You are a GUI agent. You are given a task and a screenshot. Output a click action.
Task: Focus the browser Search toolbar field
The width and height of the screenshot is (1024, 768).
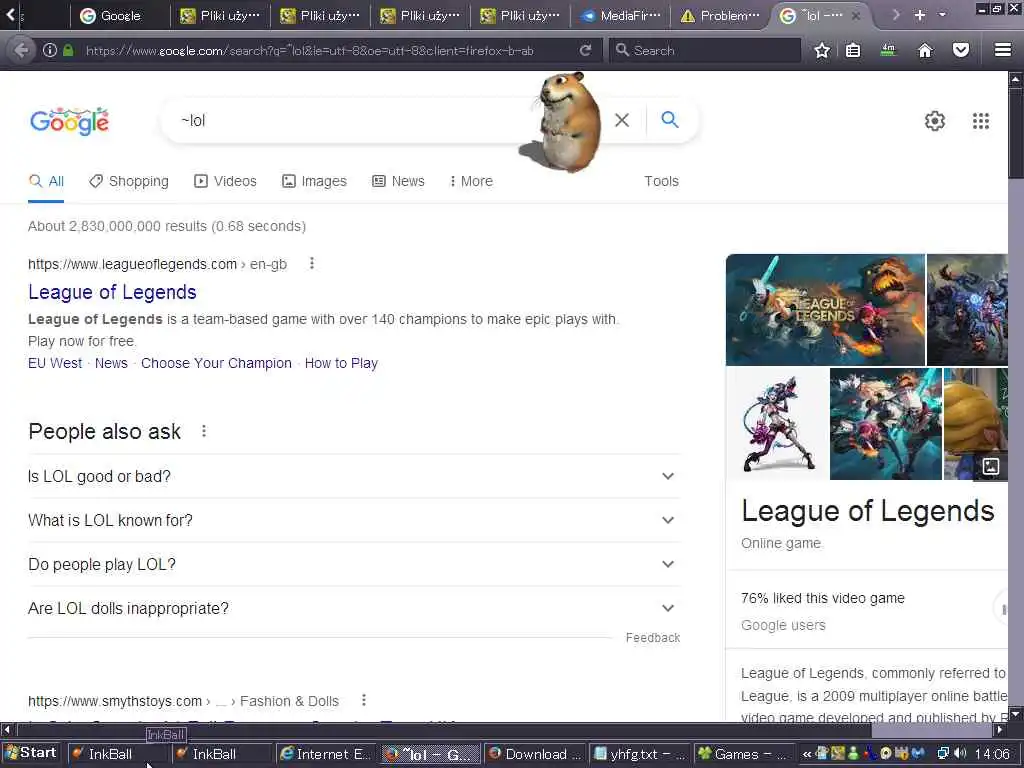(705, 50)
